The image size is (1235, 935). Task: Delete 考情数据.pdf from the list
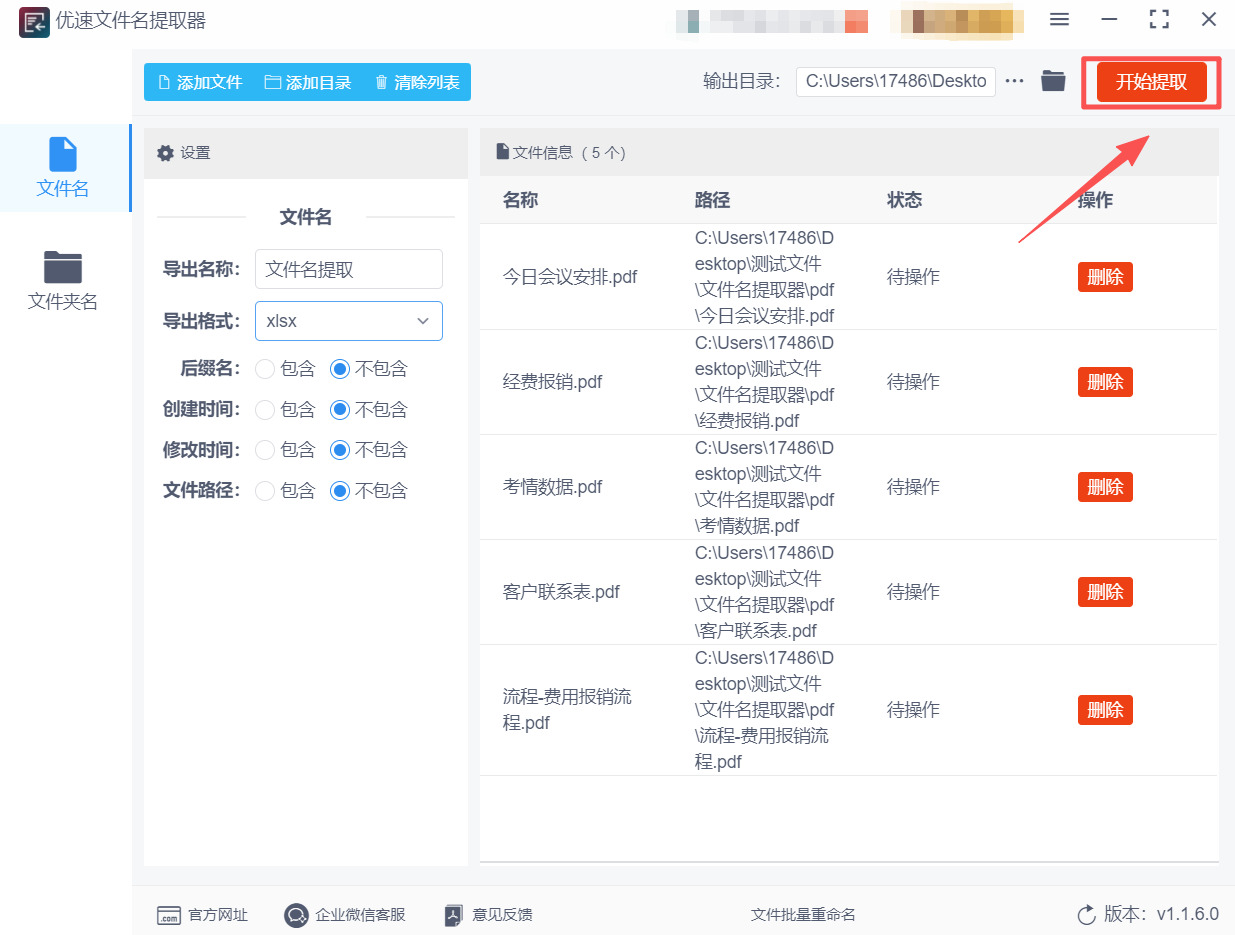tap(1105, 487)
